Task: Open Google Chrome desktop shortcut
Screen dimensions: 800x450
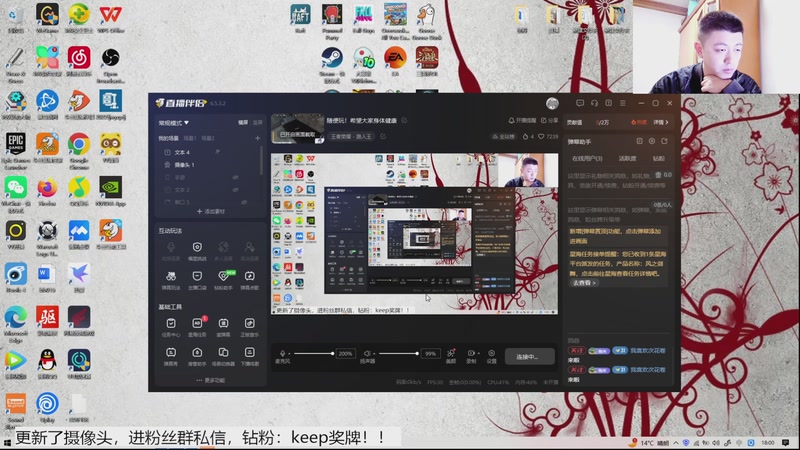Action: point(79,151)
